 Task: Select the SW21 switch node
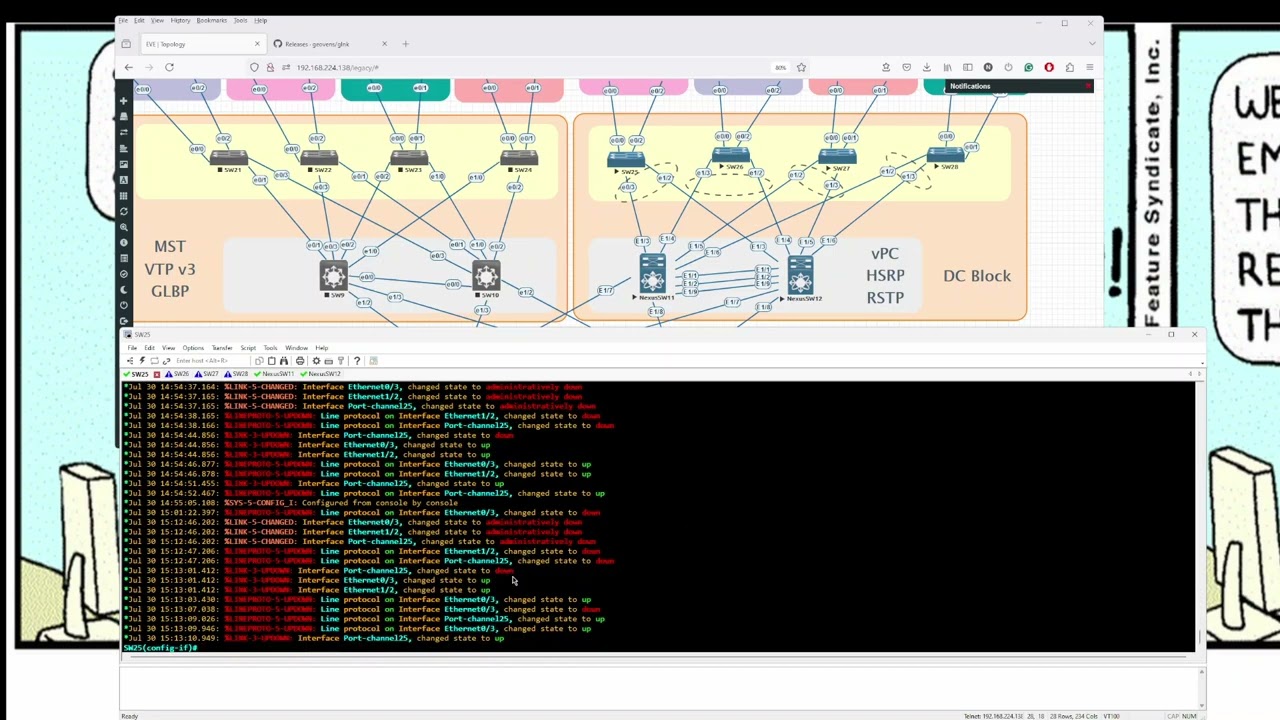pos(228,158)
